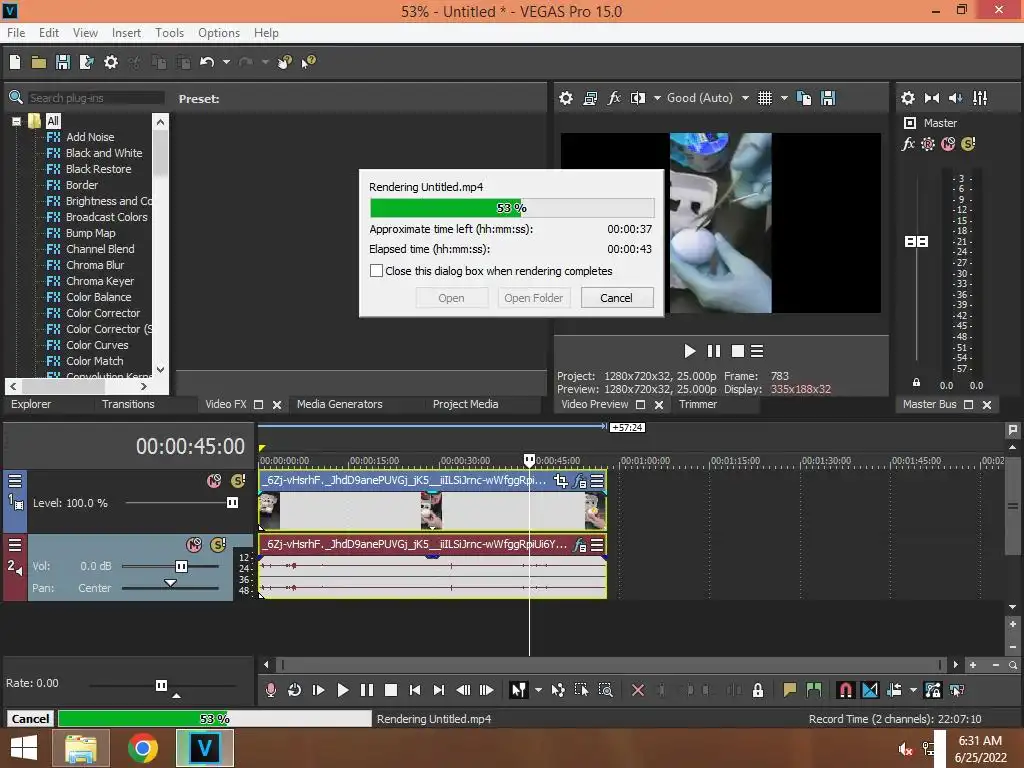
Task: Open the Insert menu
Action: [126, 33]
